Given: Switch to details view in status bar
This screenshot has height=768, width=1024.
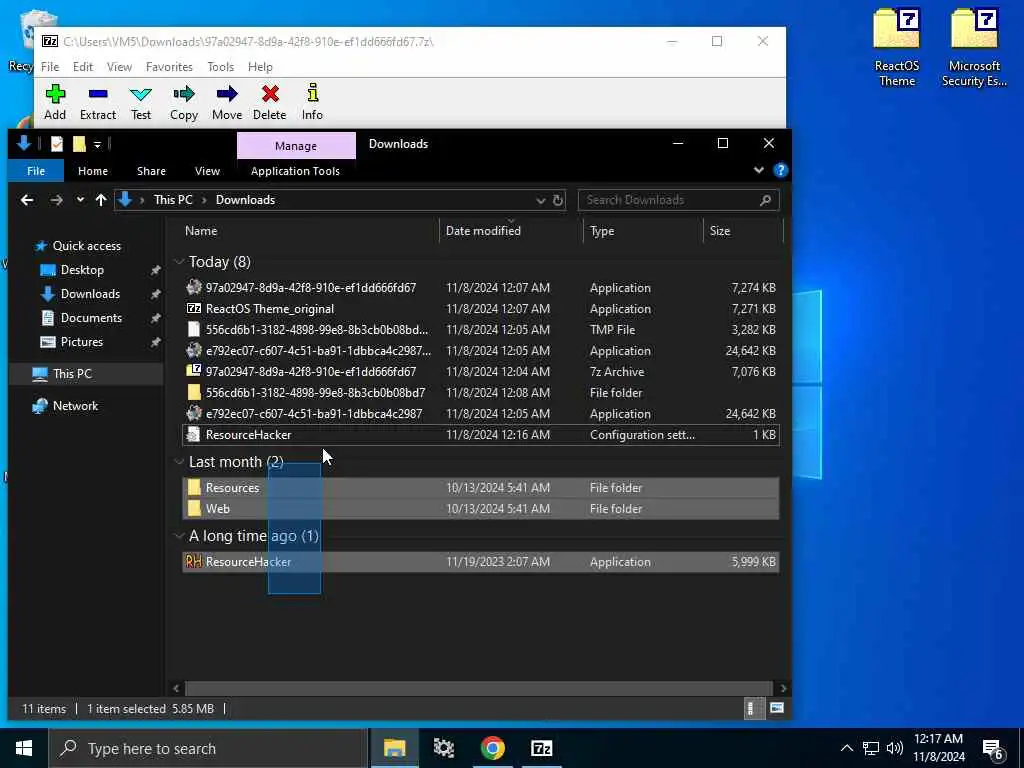Looking at the screenshot, I should point(752,709).
